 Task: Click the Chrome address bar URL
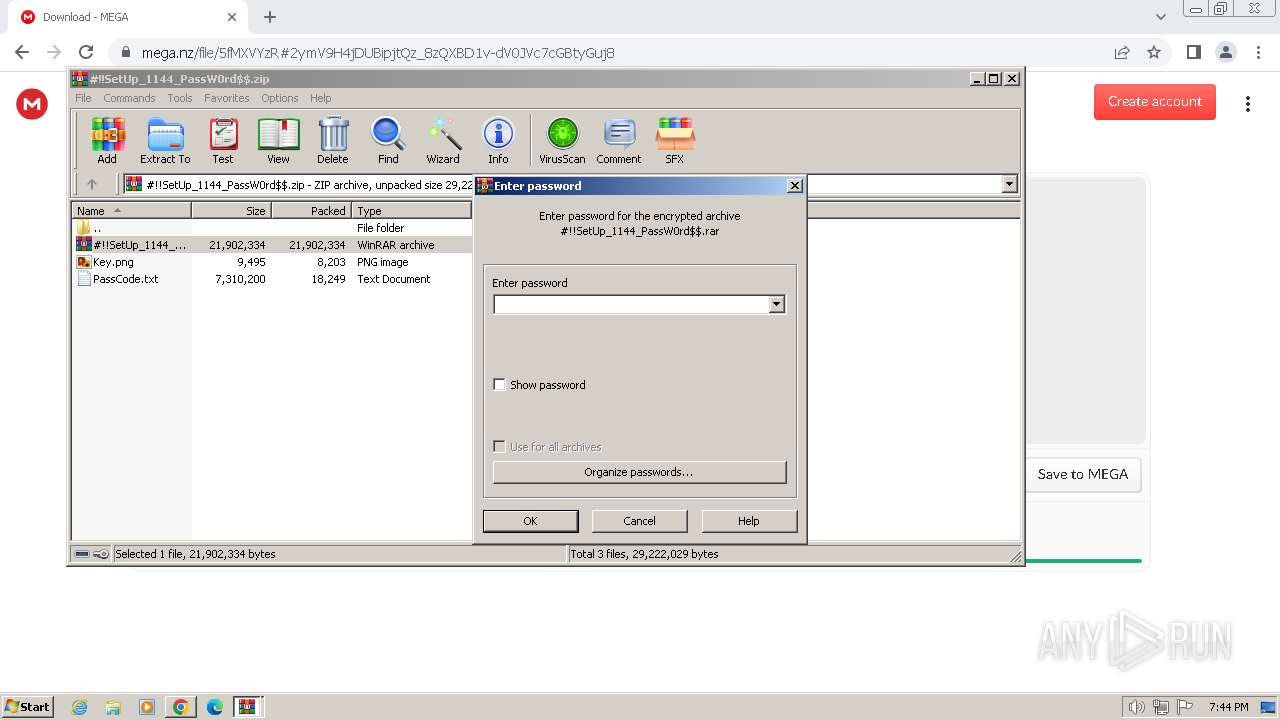pyautogui.click(x=378, y=53)
